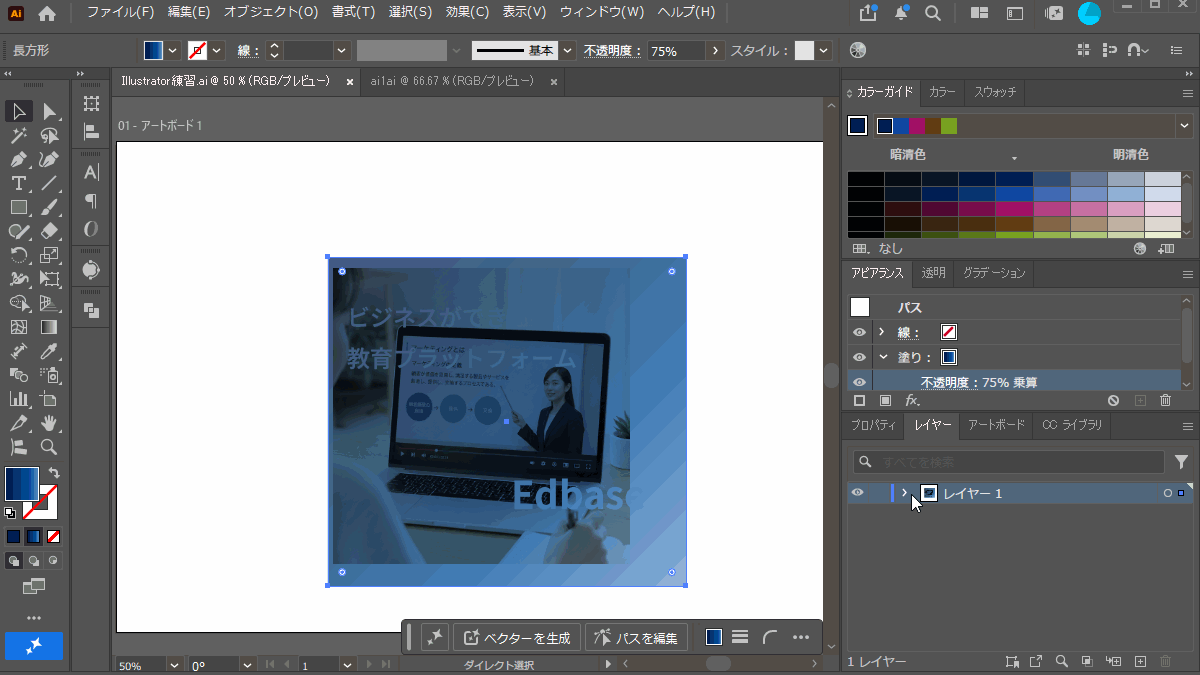Screen dimensions: 1200x675
Task: Open the Share document icon
Action: click(868, 13)
